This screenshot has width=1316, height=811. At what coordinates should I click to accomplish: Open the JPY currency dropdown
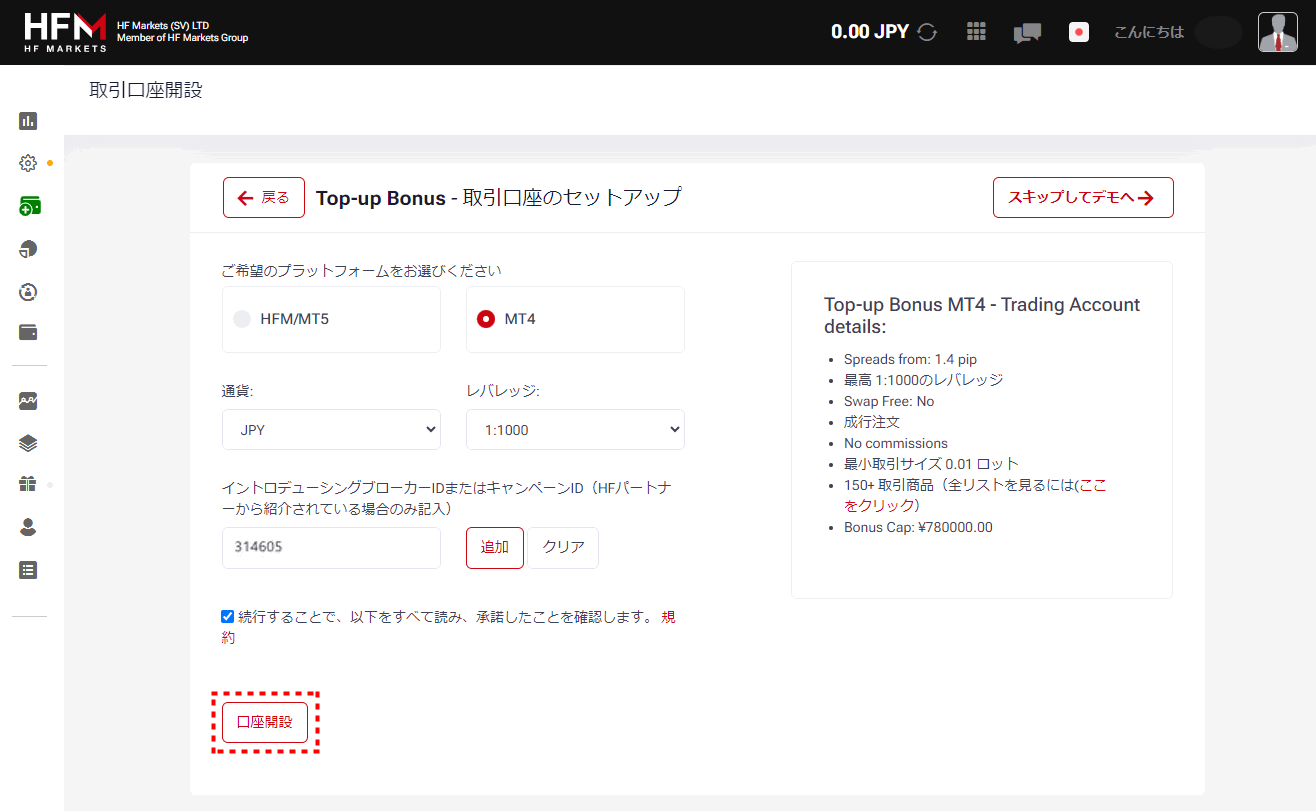point(331,430)
